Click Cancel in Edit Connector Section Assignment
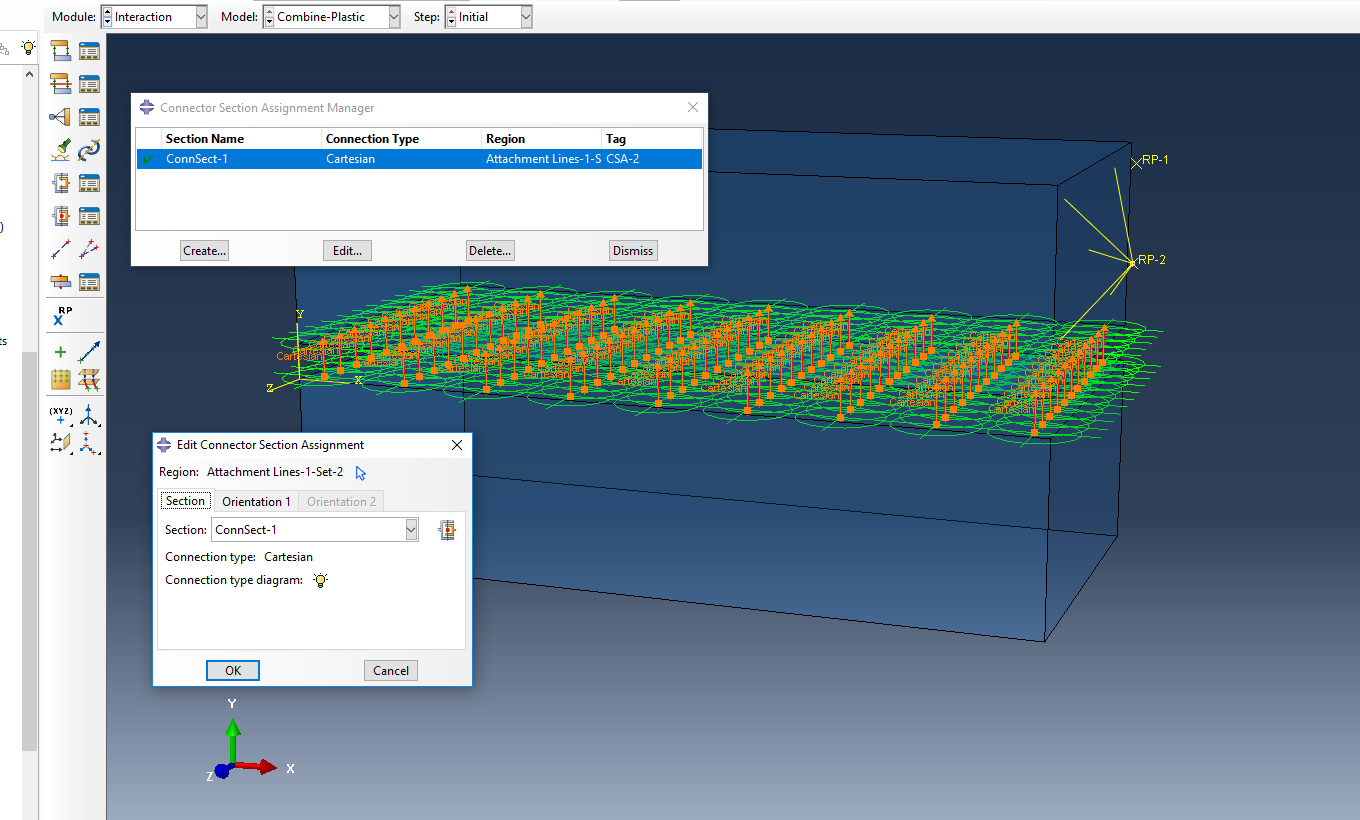This screenshot has width=1360, height=820. click(x=391, y=671)
